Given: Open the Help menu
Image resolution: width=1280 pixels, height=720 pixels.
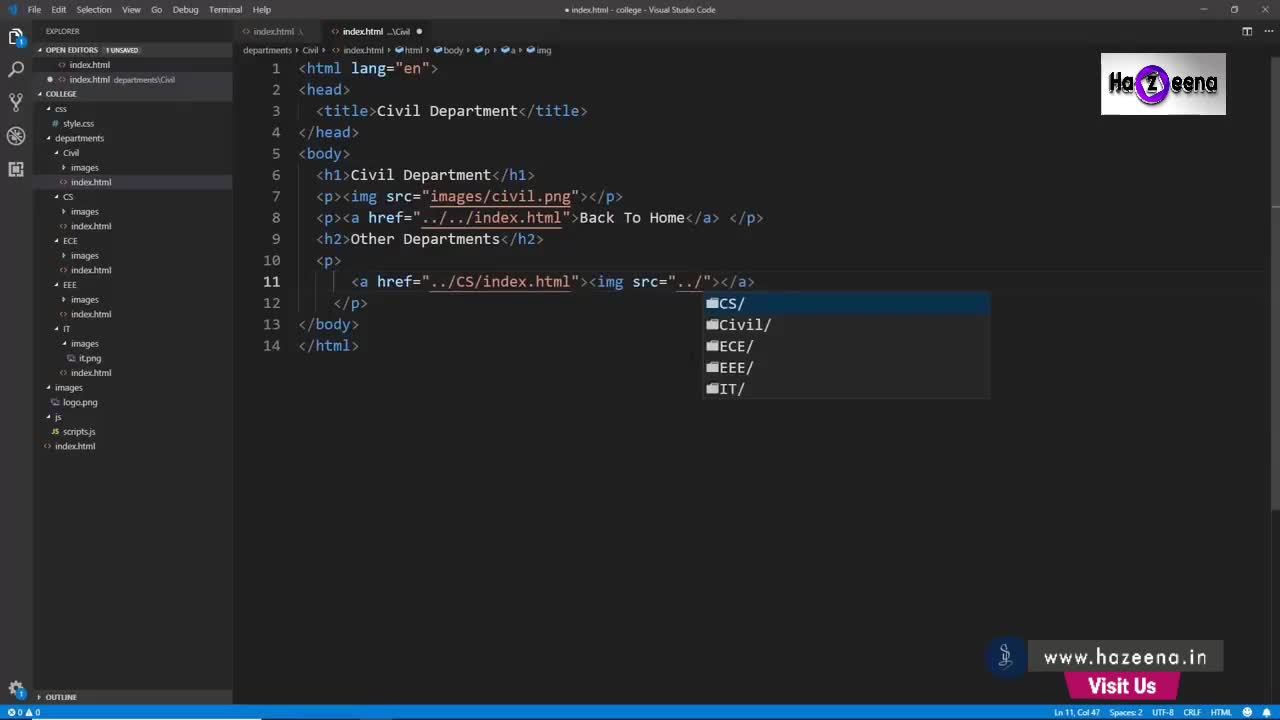Looking at the screenshot, I should coord(261,9).
